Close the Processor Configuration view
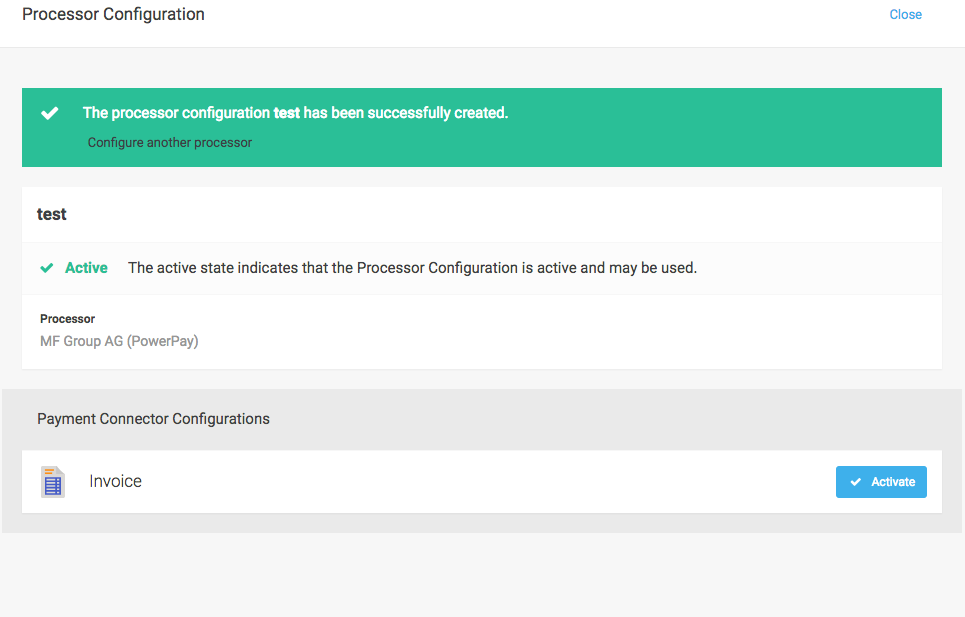The height and width of the screenshot is (617, 965). click(x=905, y=14)
